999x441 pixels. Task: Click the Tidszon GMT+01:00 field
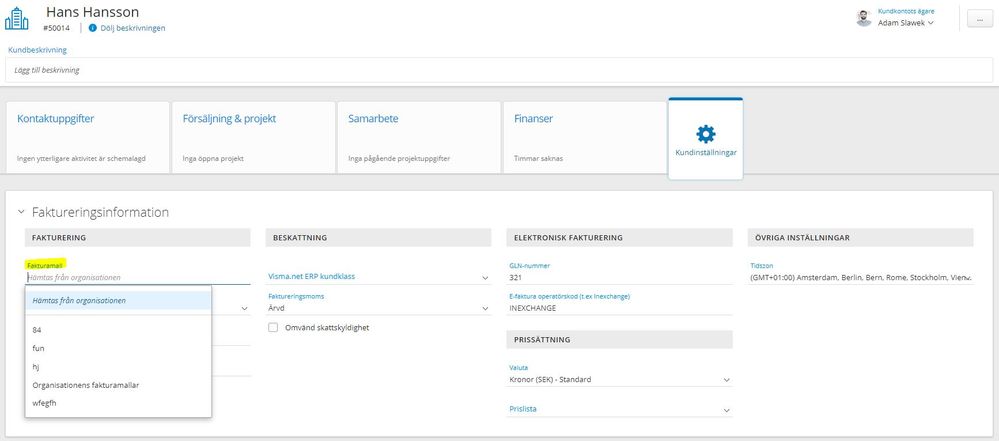(x=861, y=277)
